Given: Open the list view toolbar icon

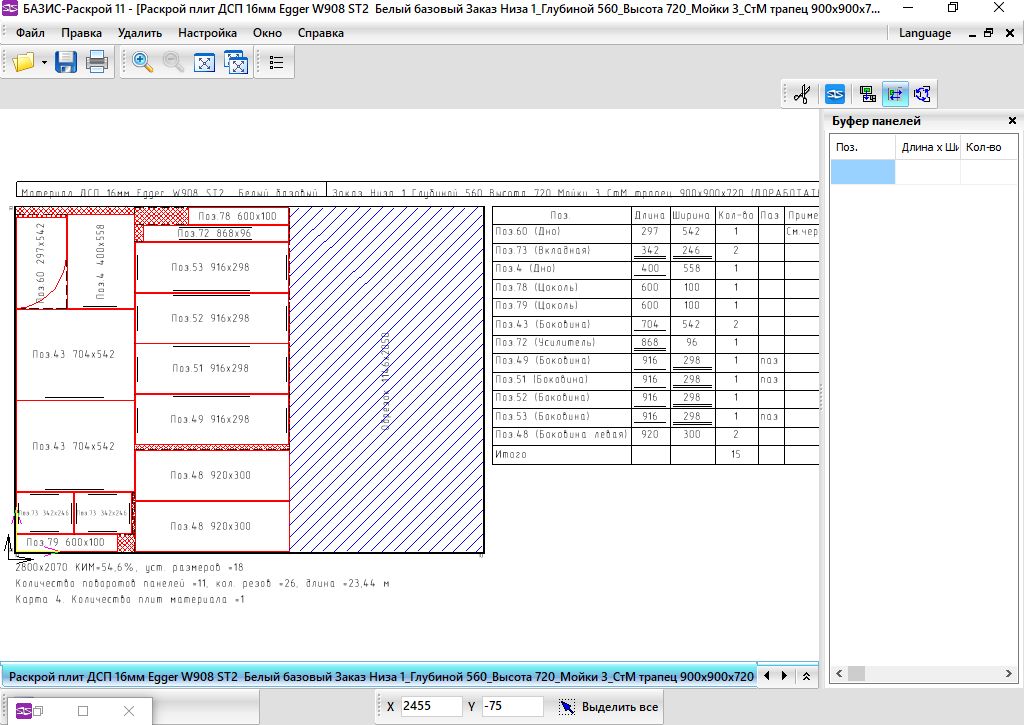Looking at the screenshot, I should pos(276,63).
